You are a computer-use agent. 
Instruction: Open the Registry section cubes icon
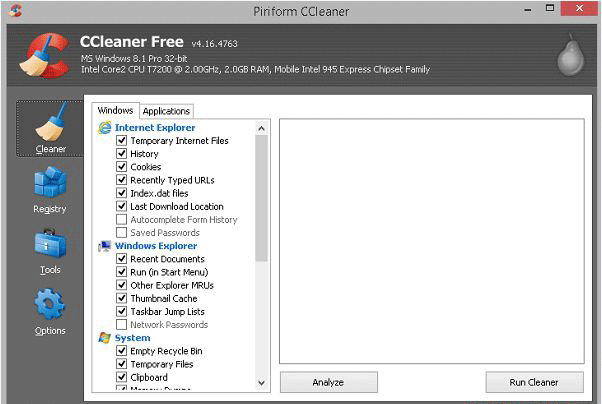point(50,183)
